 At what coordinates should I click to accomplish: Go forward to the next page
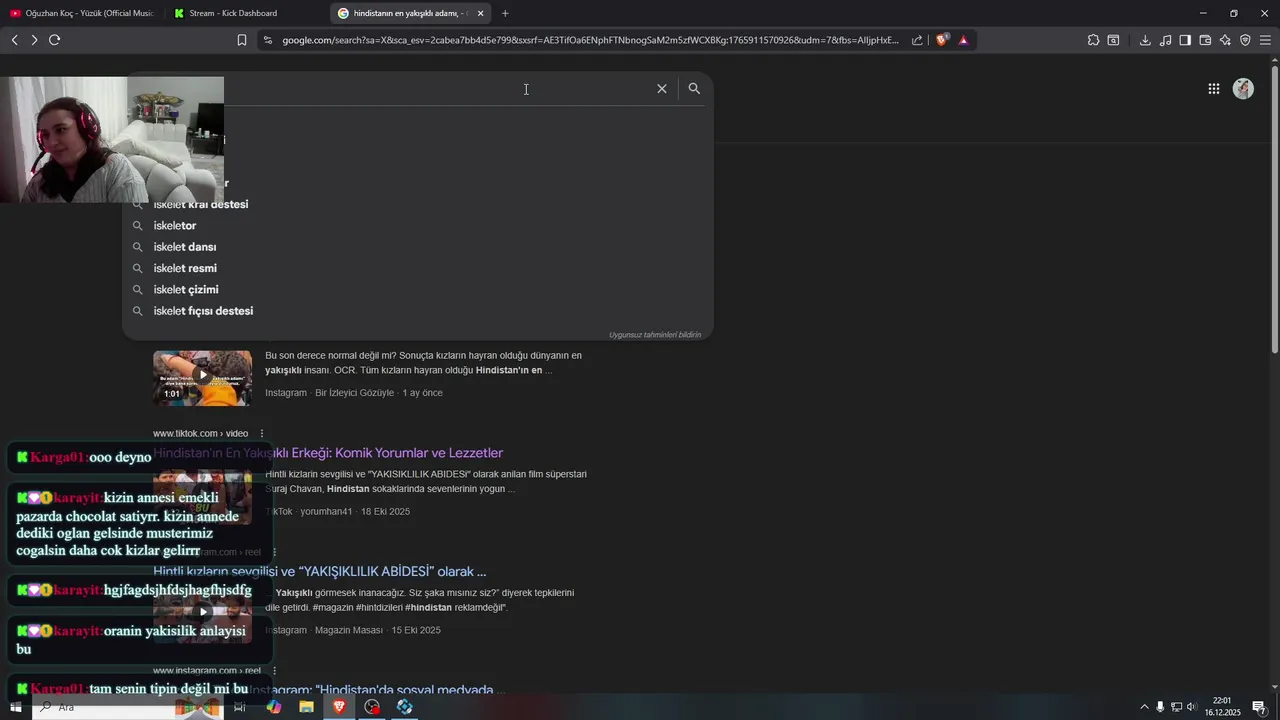click(x=34, y=40)
